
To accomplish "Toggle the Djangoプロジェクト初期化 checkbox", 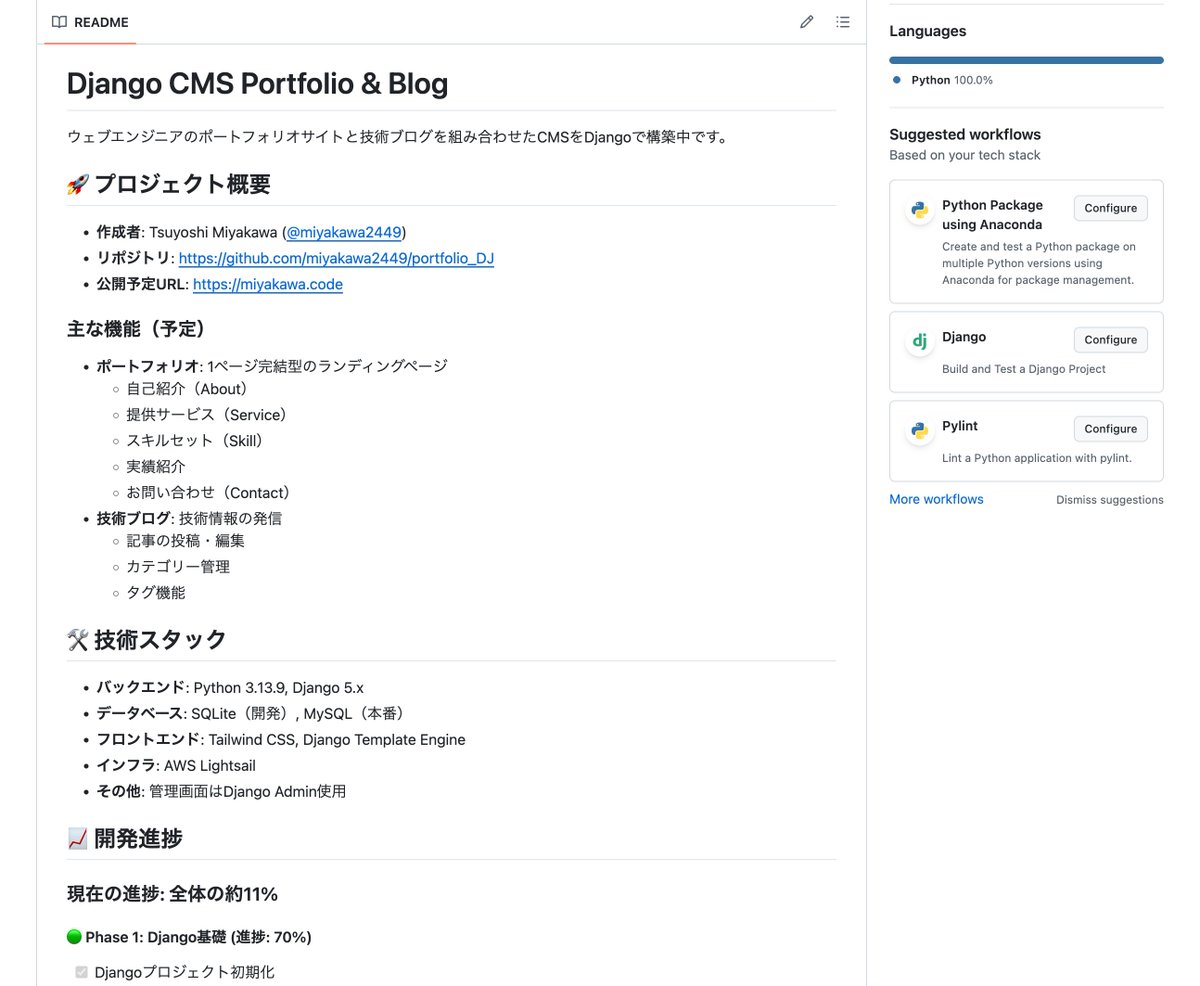I will [x=81, y=972].
